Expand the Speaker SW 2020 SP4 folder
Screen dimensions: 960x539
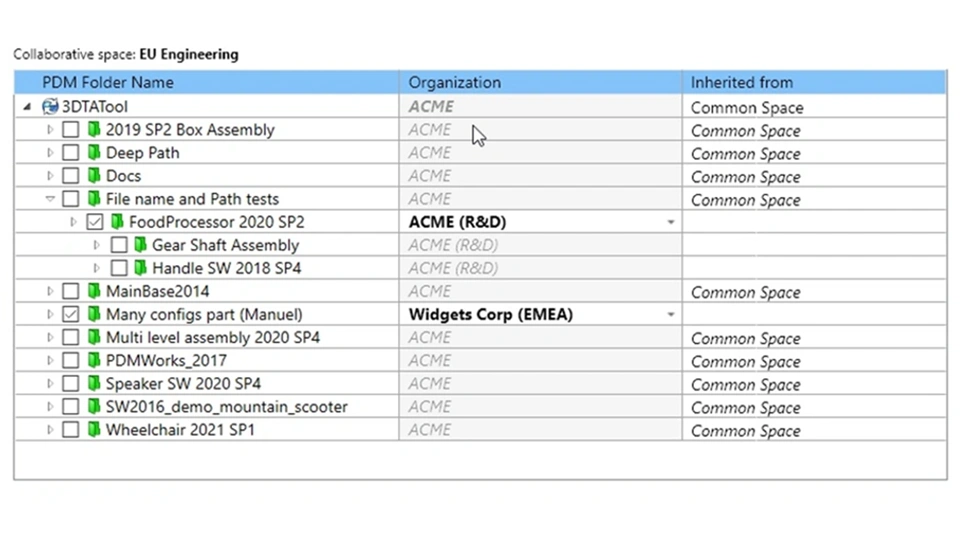tap(50, 384)
